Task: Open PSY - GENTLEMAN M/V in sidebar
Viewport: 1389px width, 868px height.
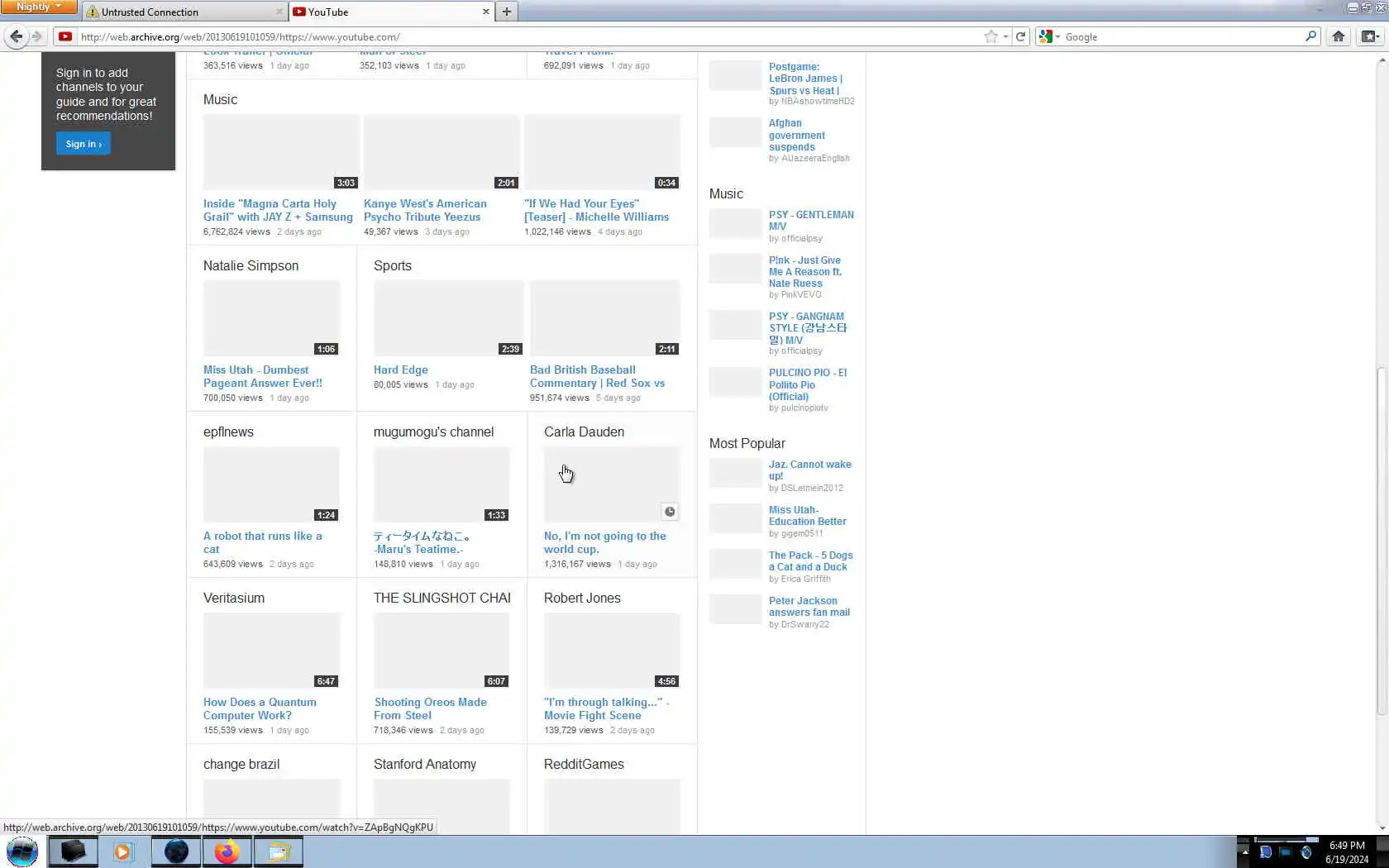Action: (811, 220)
